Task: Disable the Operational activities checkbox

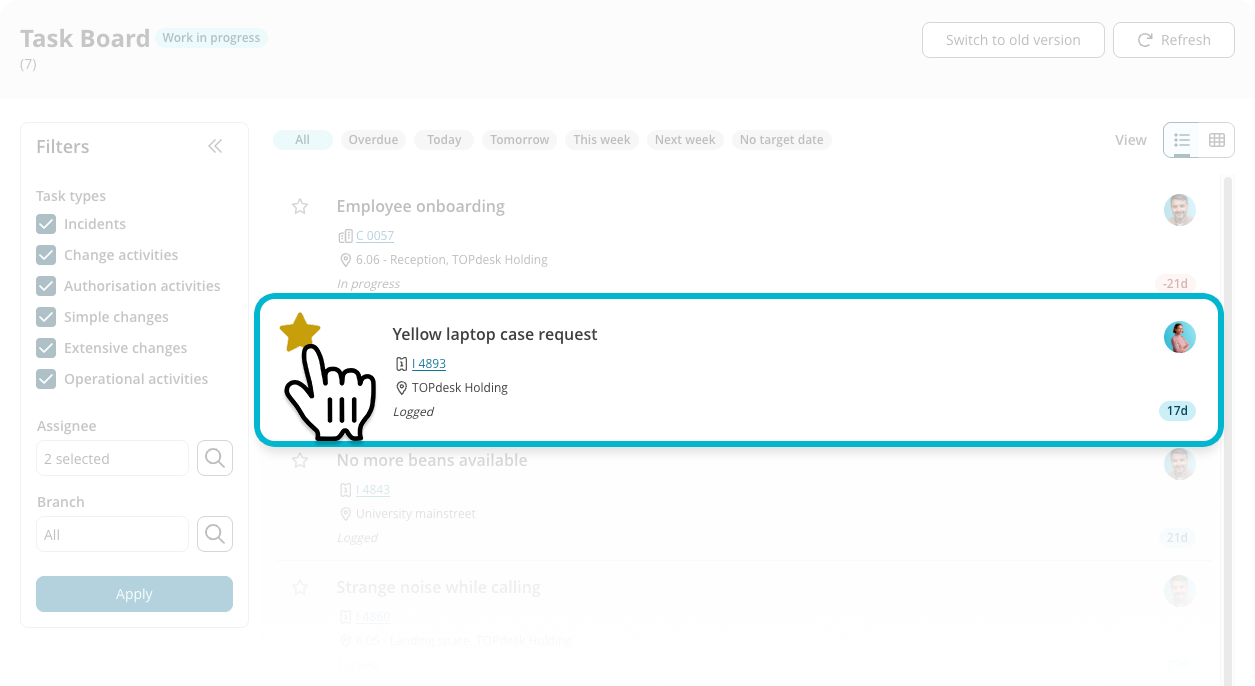Action: point(46,379)
